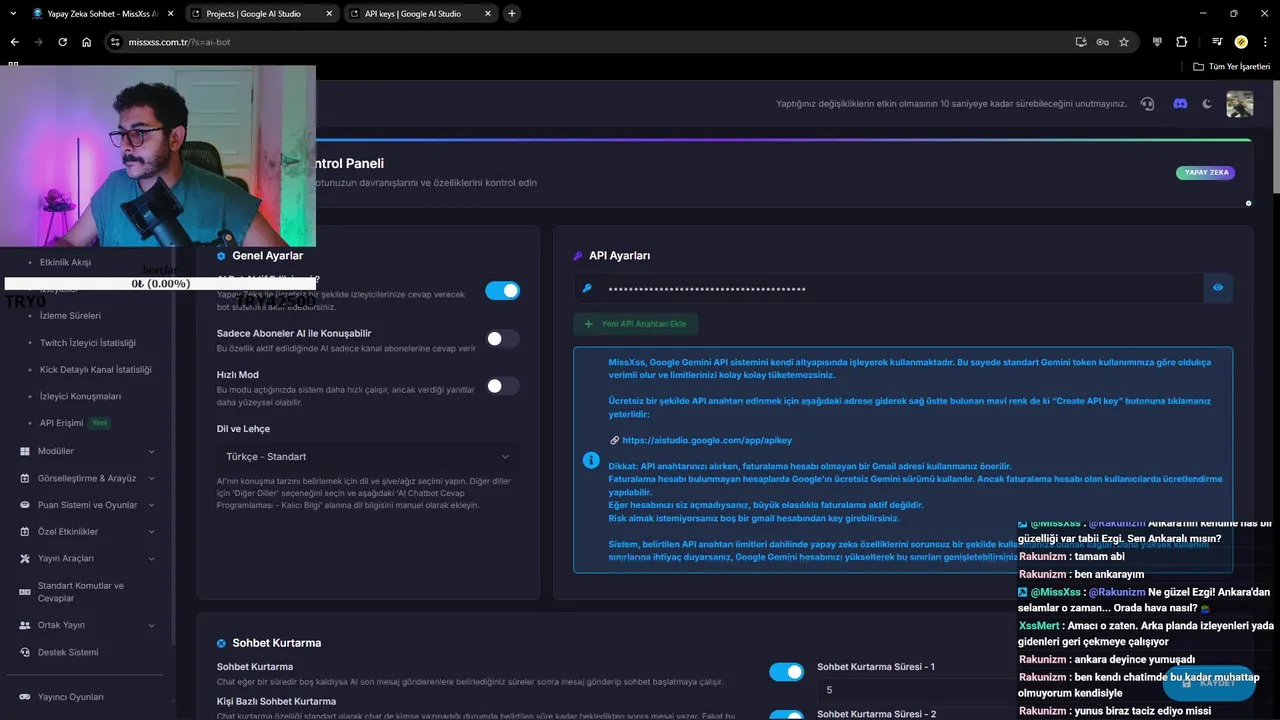1280x720 pixels.
Task: Switch to API keys Google AI Studio tab
Action: (420, 14)
